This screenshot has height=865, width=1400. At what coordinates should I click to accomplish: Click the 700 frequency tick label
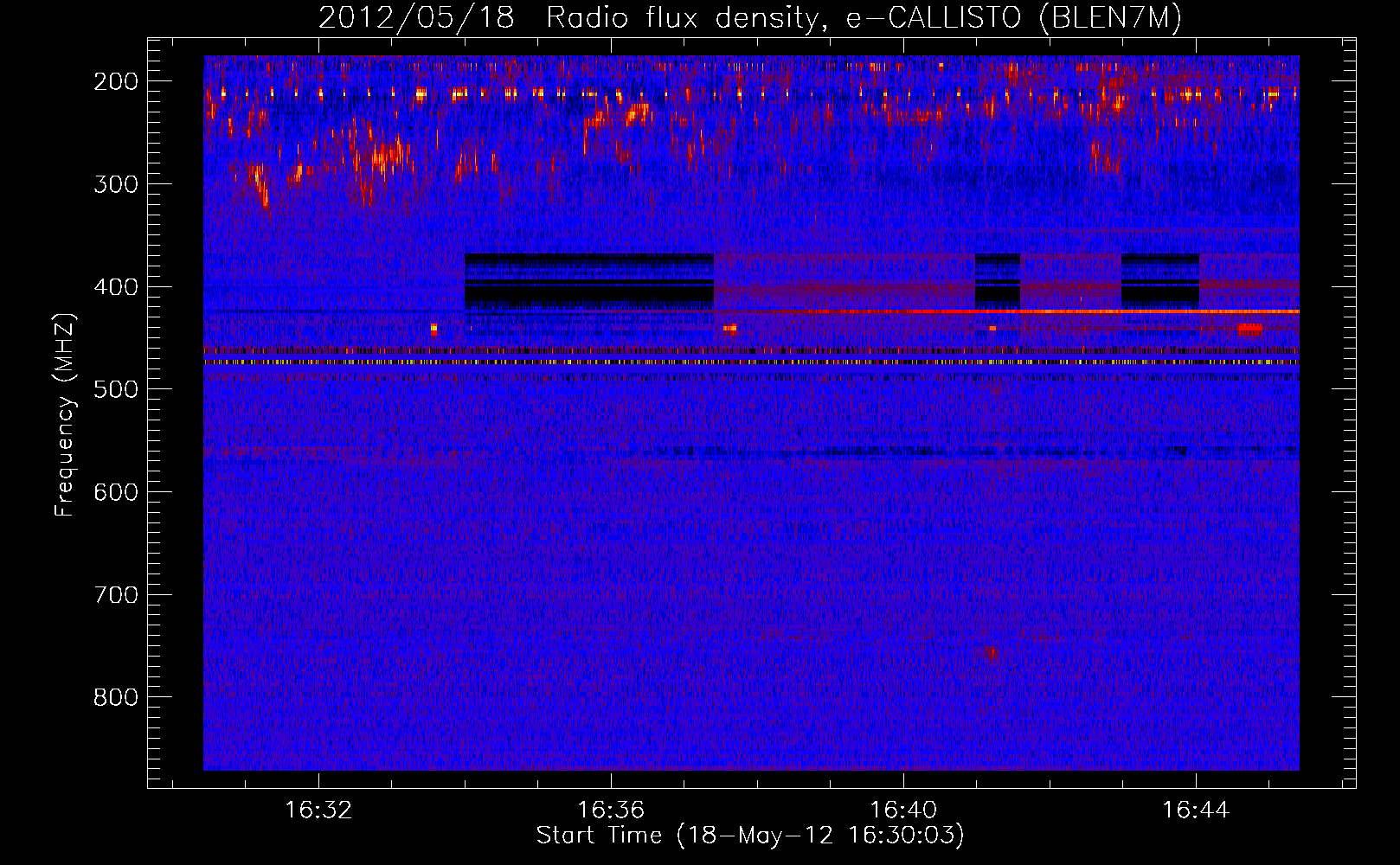[116, 594]
